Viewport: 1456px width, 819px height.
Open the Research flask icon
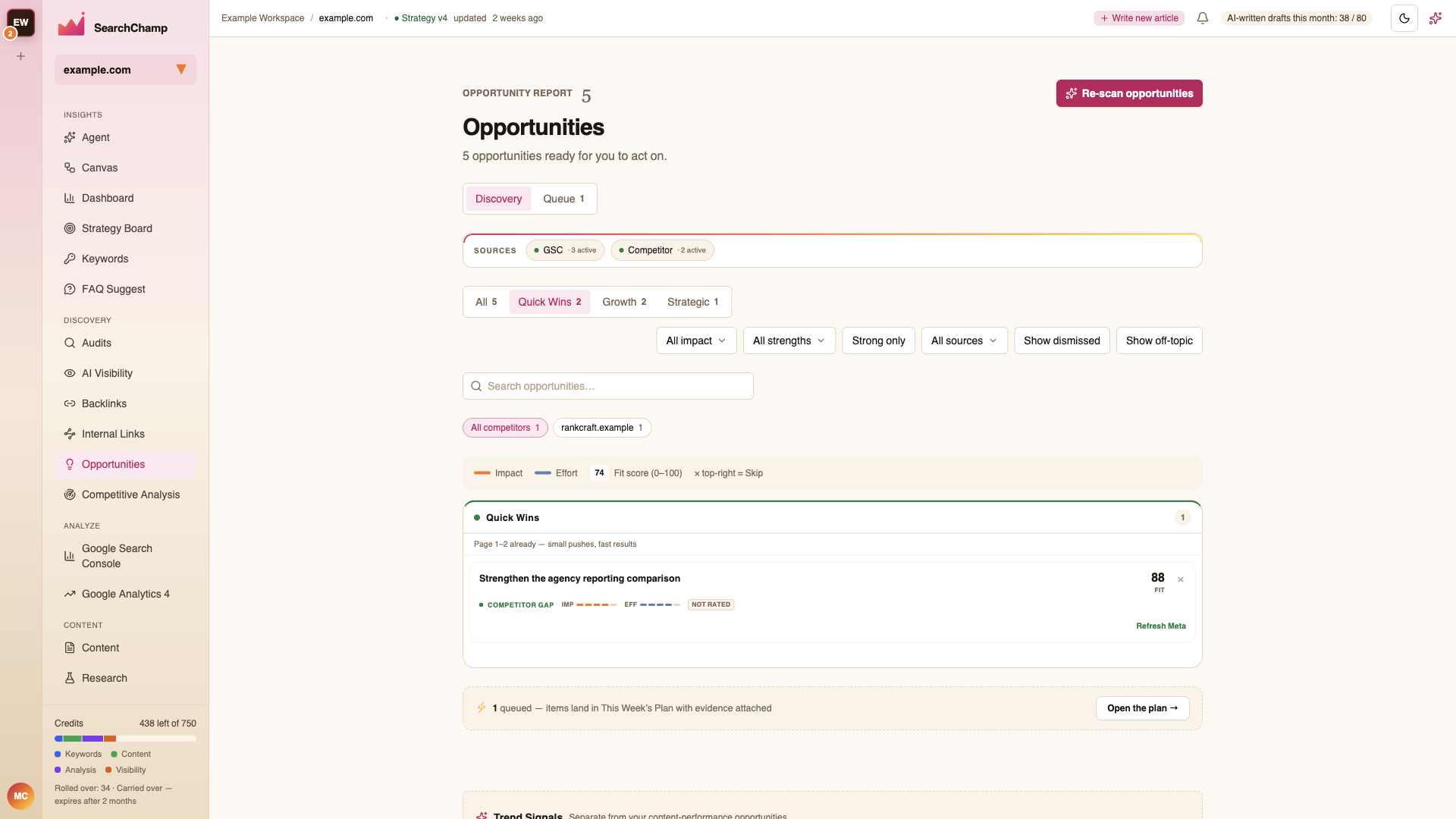coord(70,678)
